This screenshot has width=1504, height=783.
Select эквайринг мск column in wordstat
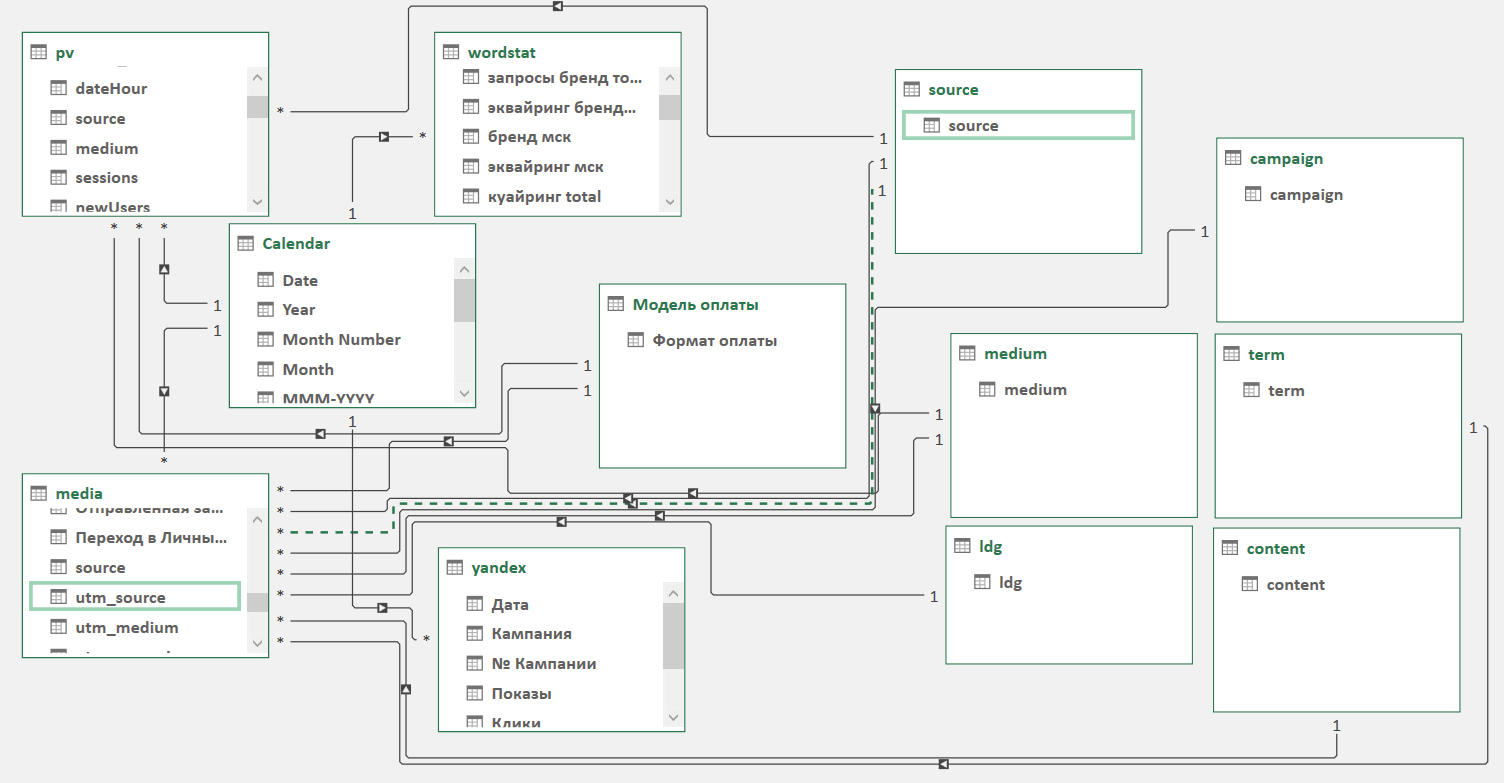pos(548,166)
